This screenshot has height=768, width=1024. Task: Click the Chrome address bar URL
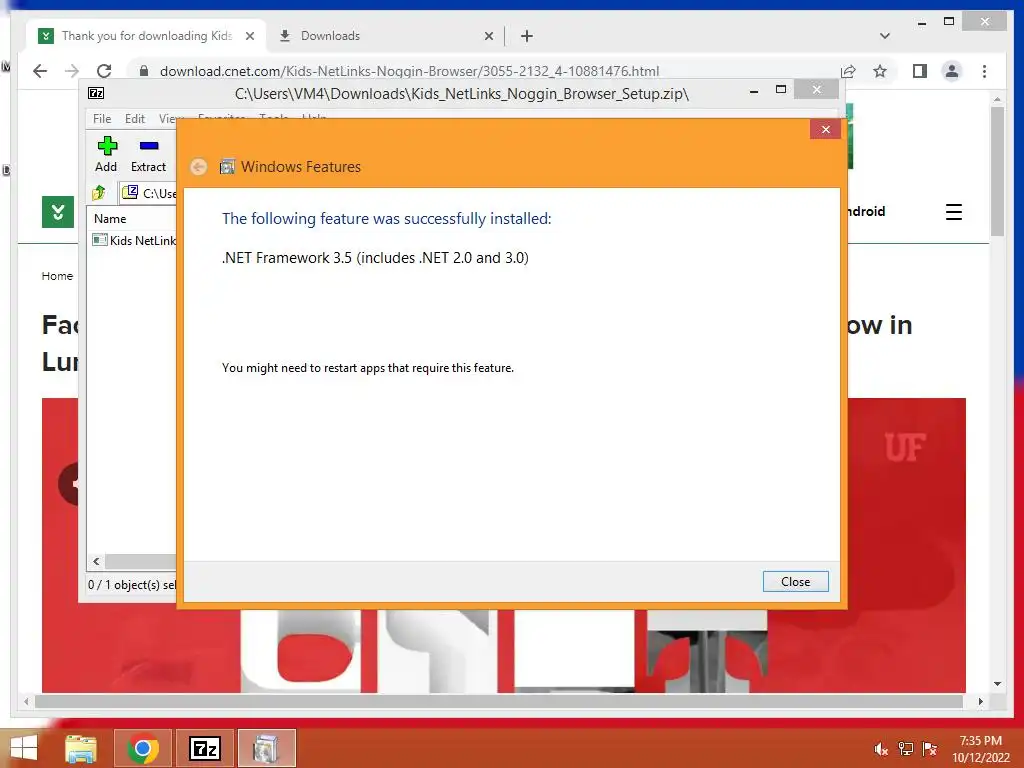coord(409,71)
